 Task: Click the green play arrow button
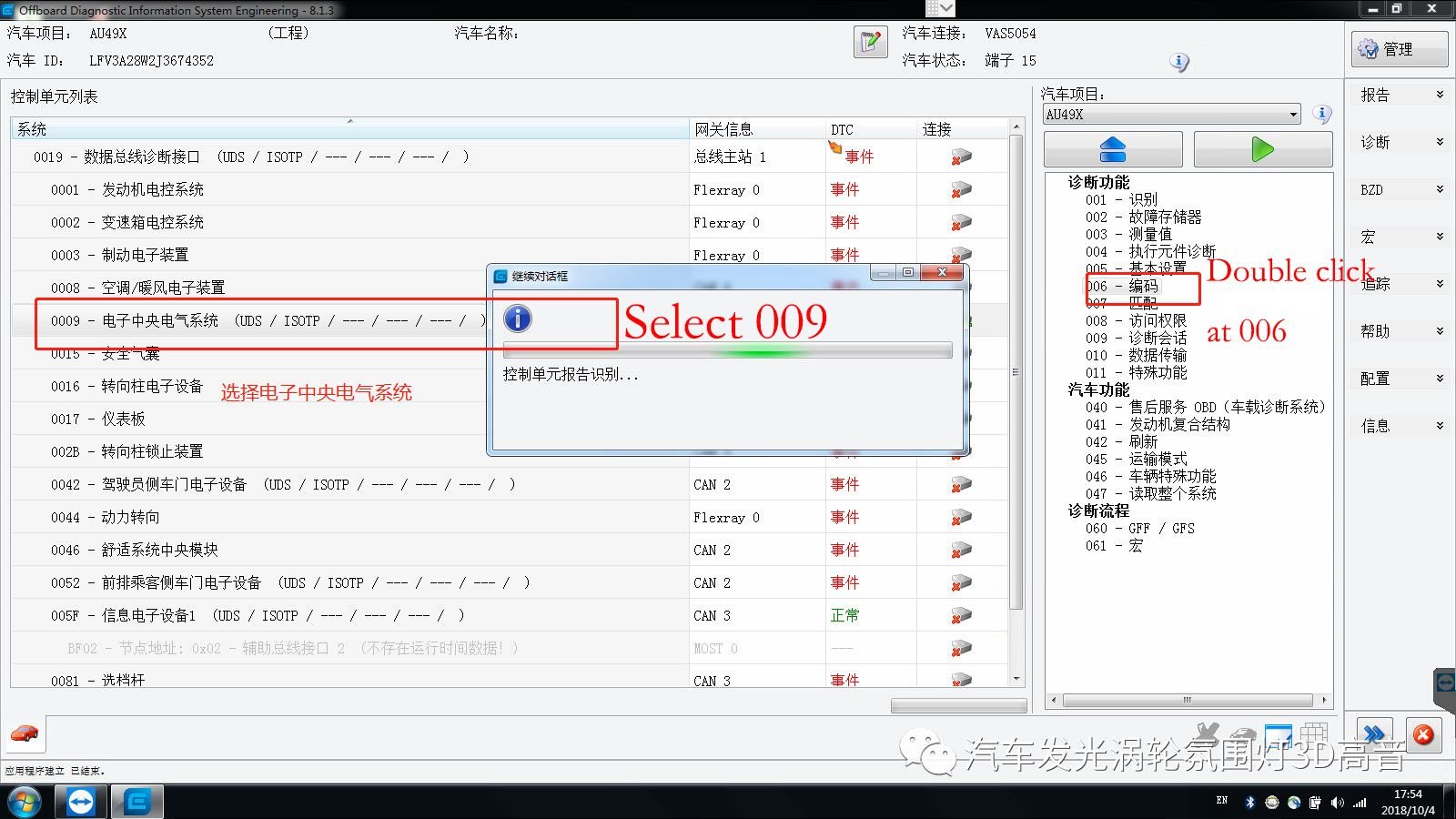(x=1262, y=149)
